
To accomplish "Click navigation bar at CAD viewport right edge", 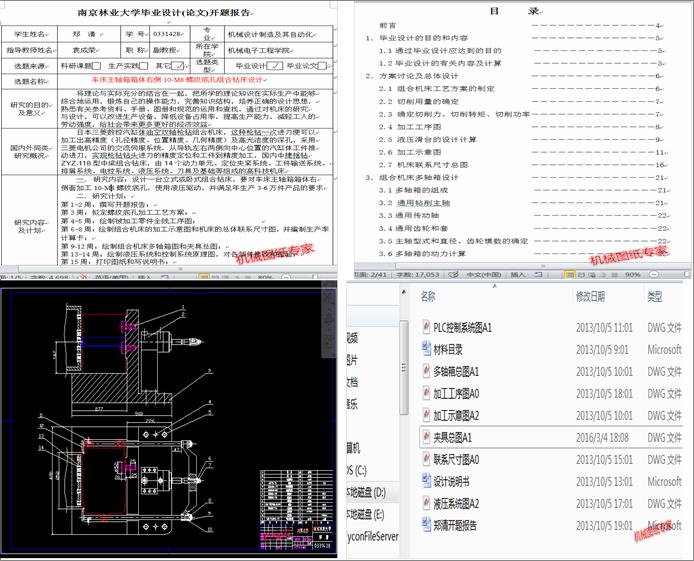I will 328,319.
